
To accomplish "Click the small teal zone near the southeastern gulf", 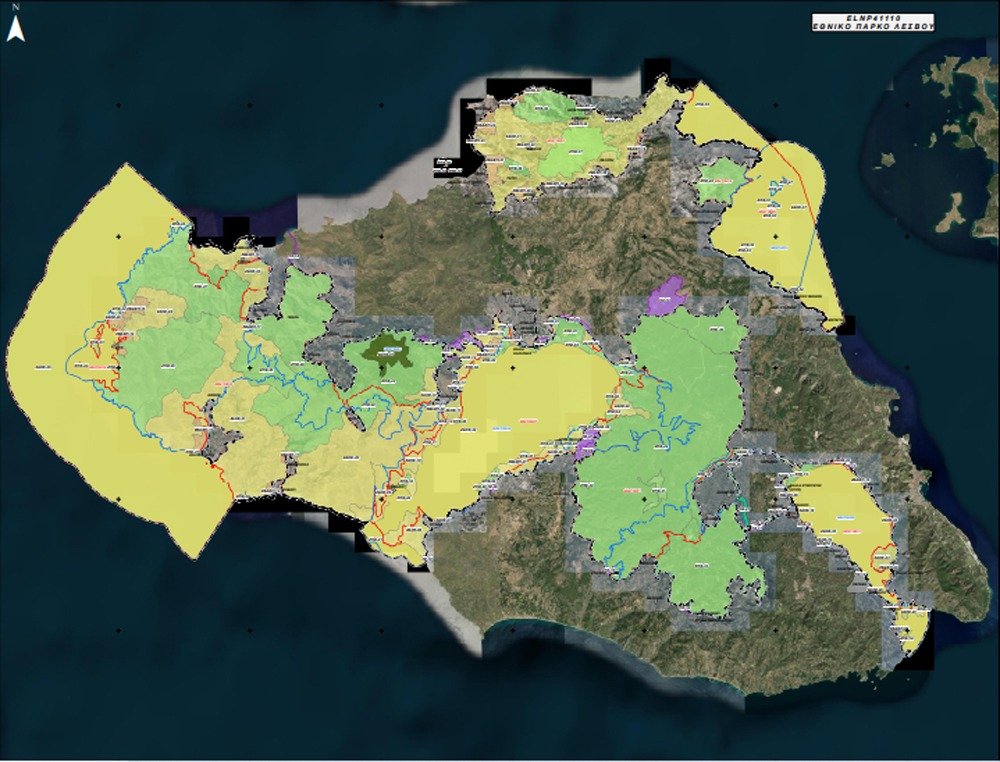I will point(743,510).
